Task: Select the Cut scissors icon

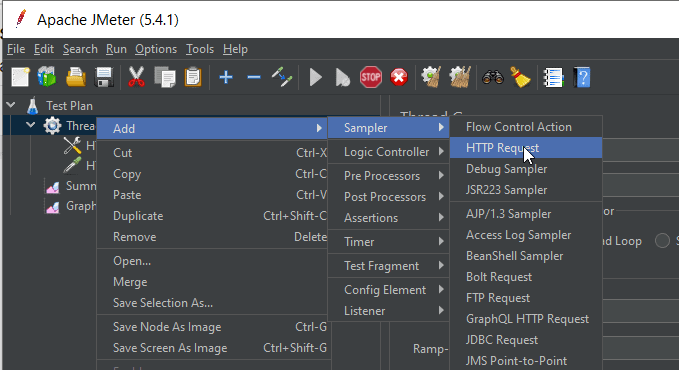Action: 136,78
